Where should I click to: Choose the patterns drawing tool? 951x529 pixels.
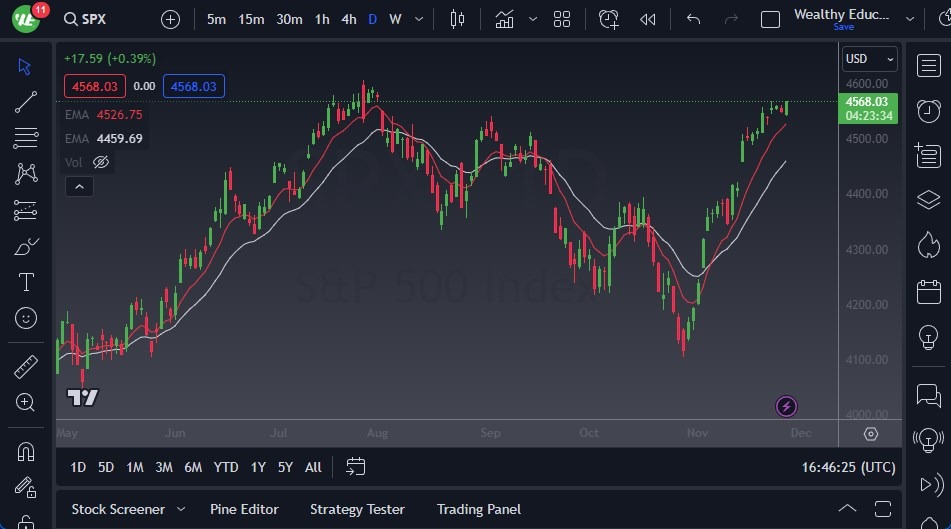(26, 174)
